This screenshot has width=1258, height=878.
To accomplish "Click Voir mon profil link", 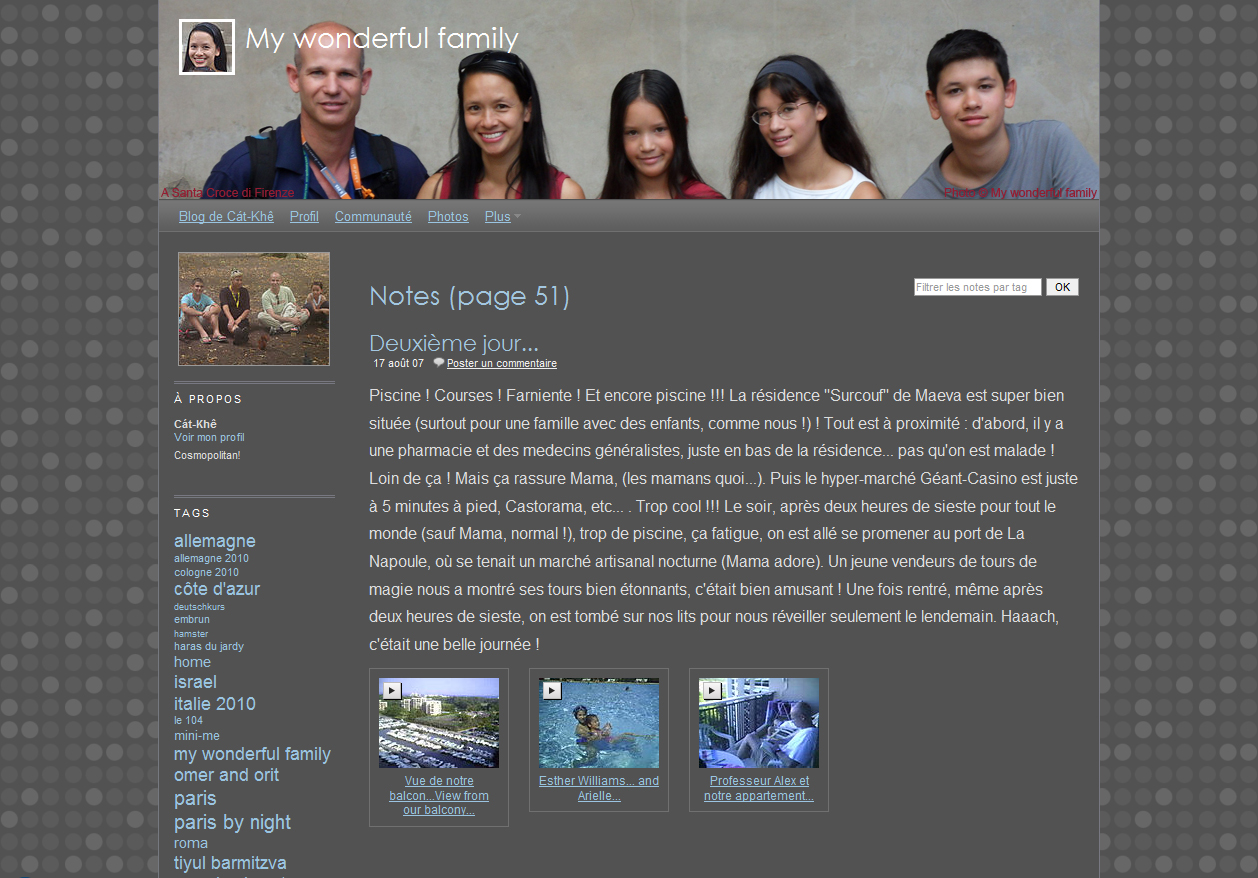I will tap(209, 438).
